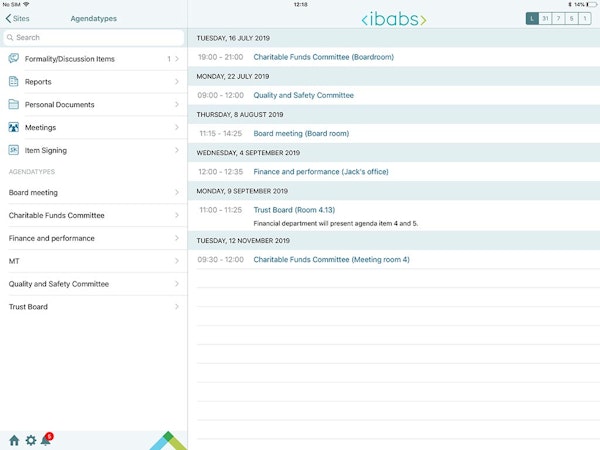Open the Home icon in bottom bar

pos(14,440)
